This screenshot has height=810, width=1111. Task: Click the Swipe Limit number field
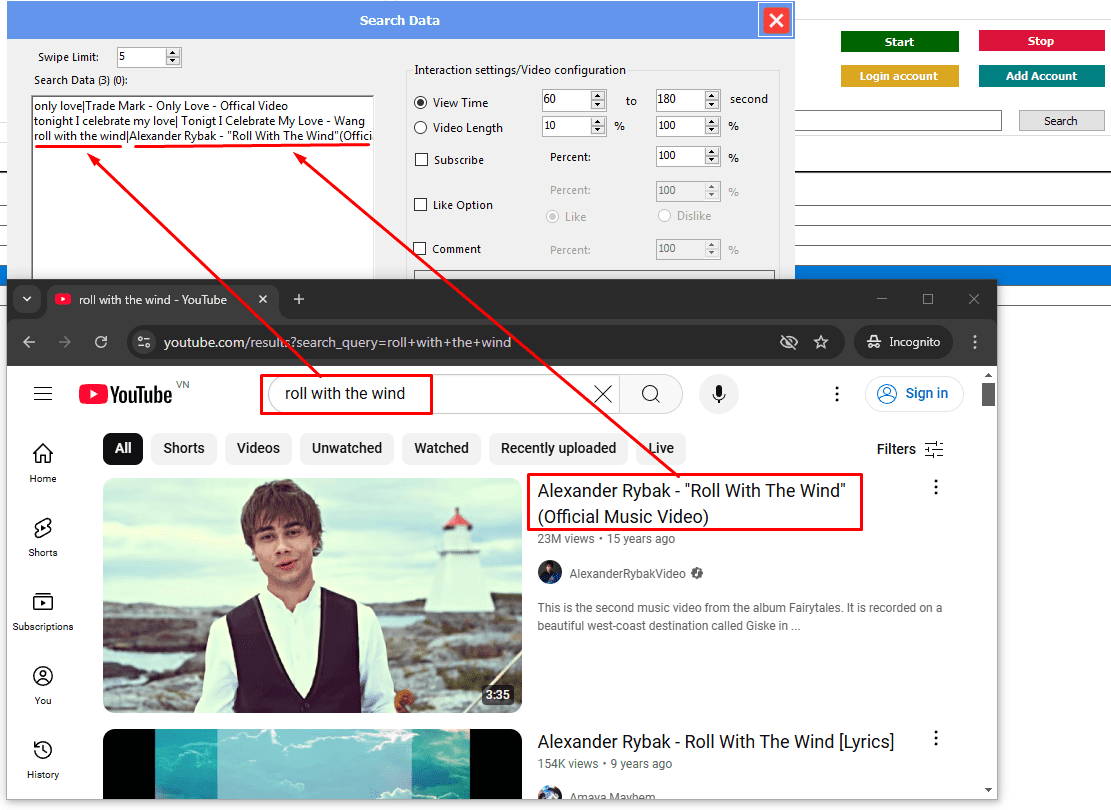[141, 57]
